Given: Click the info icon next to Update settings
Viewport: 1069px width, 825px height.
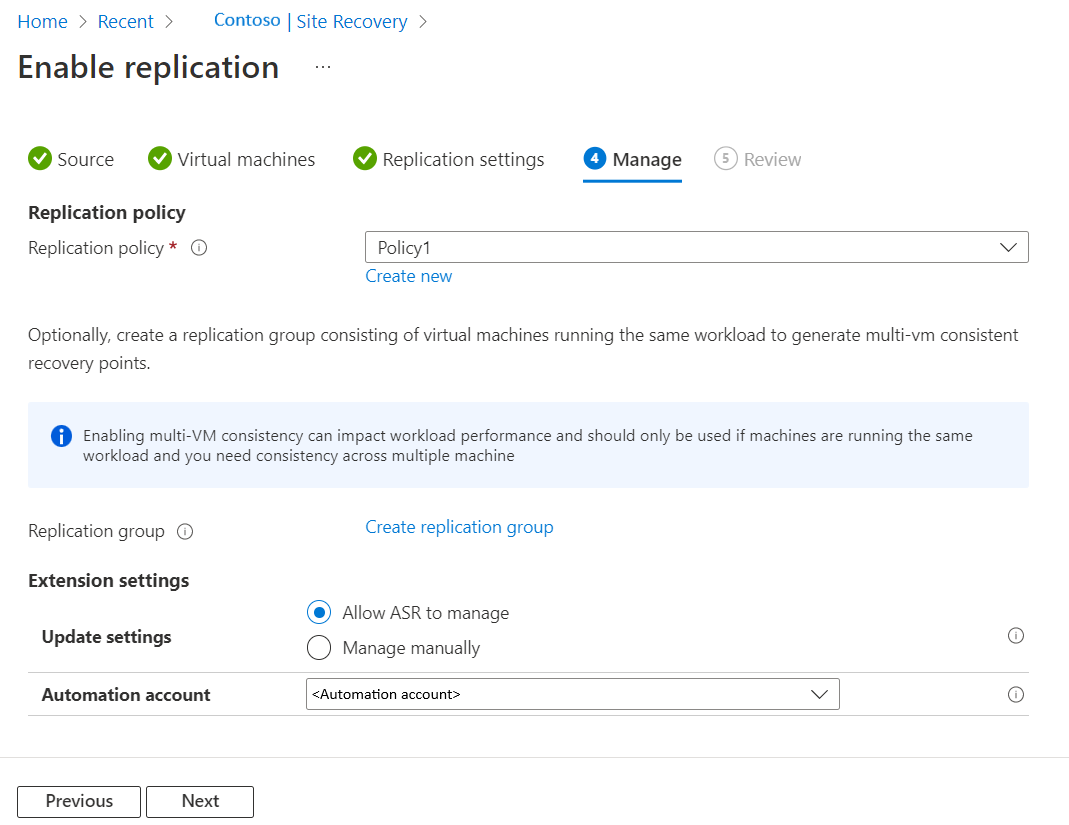Looking at the screenshot, I should point(1016,635).
